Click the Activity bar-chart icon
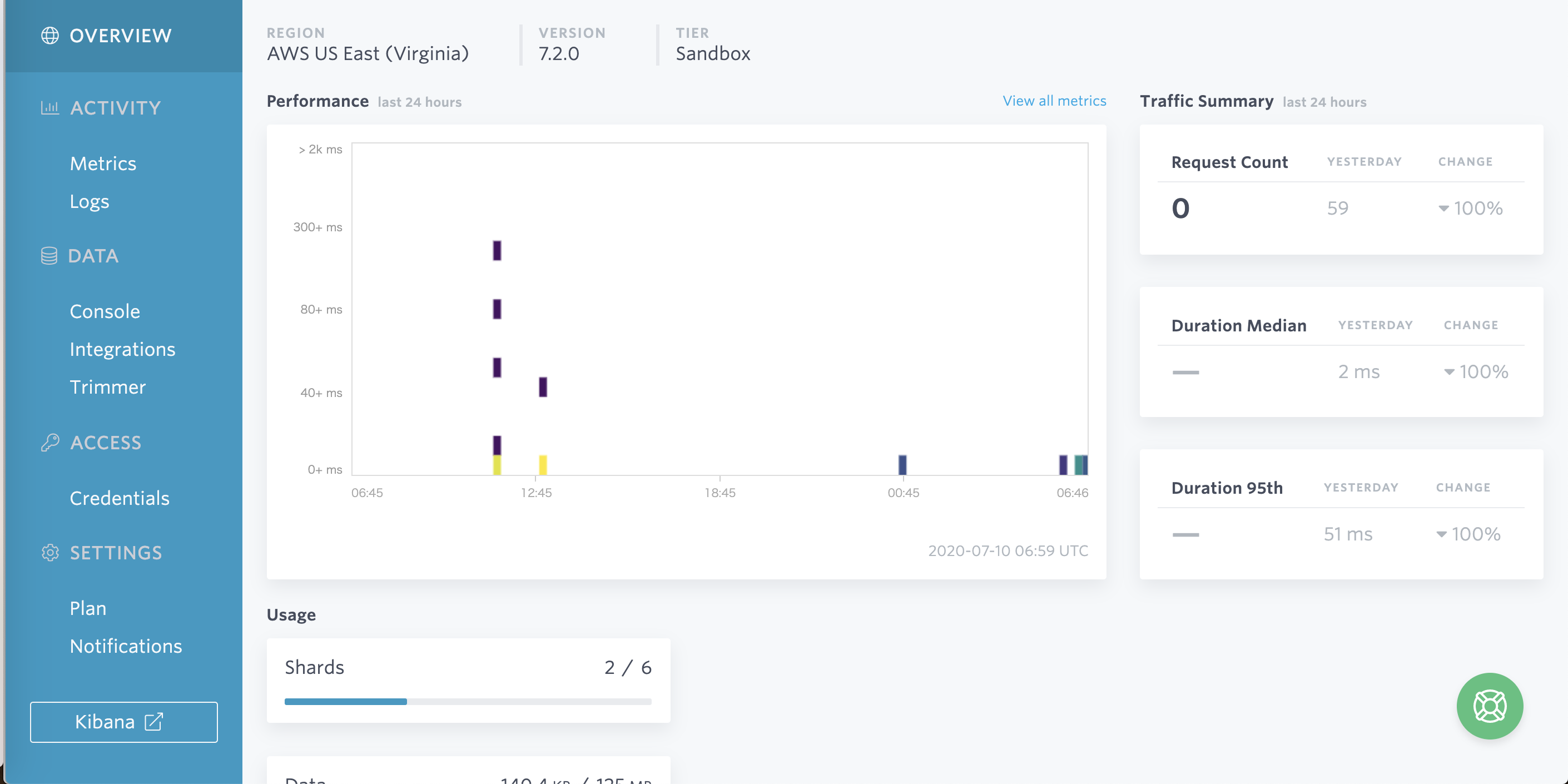The width and height of the screenshot is (1568, 784). 50,108
